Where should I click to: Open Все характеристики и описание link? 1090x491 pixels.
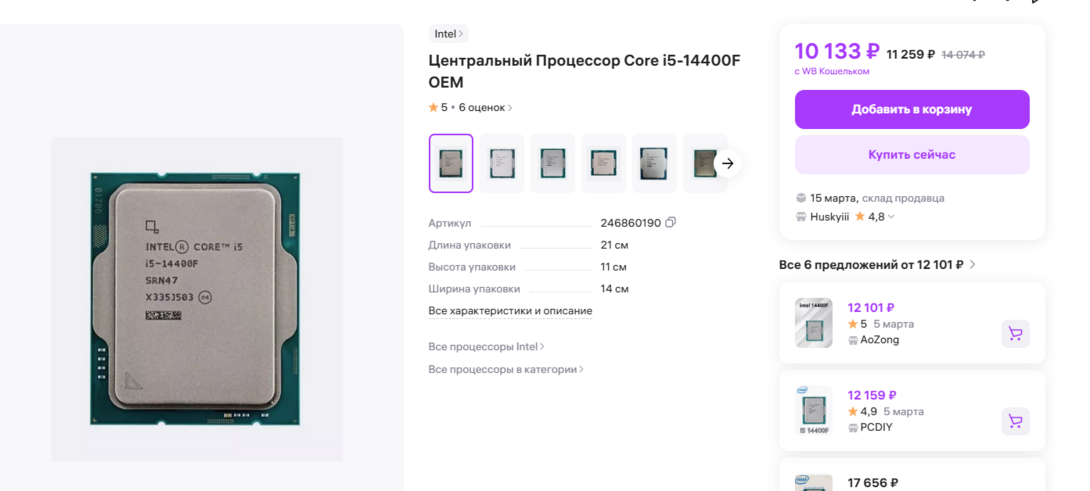click(510, 311)
